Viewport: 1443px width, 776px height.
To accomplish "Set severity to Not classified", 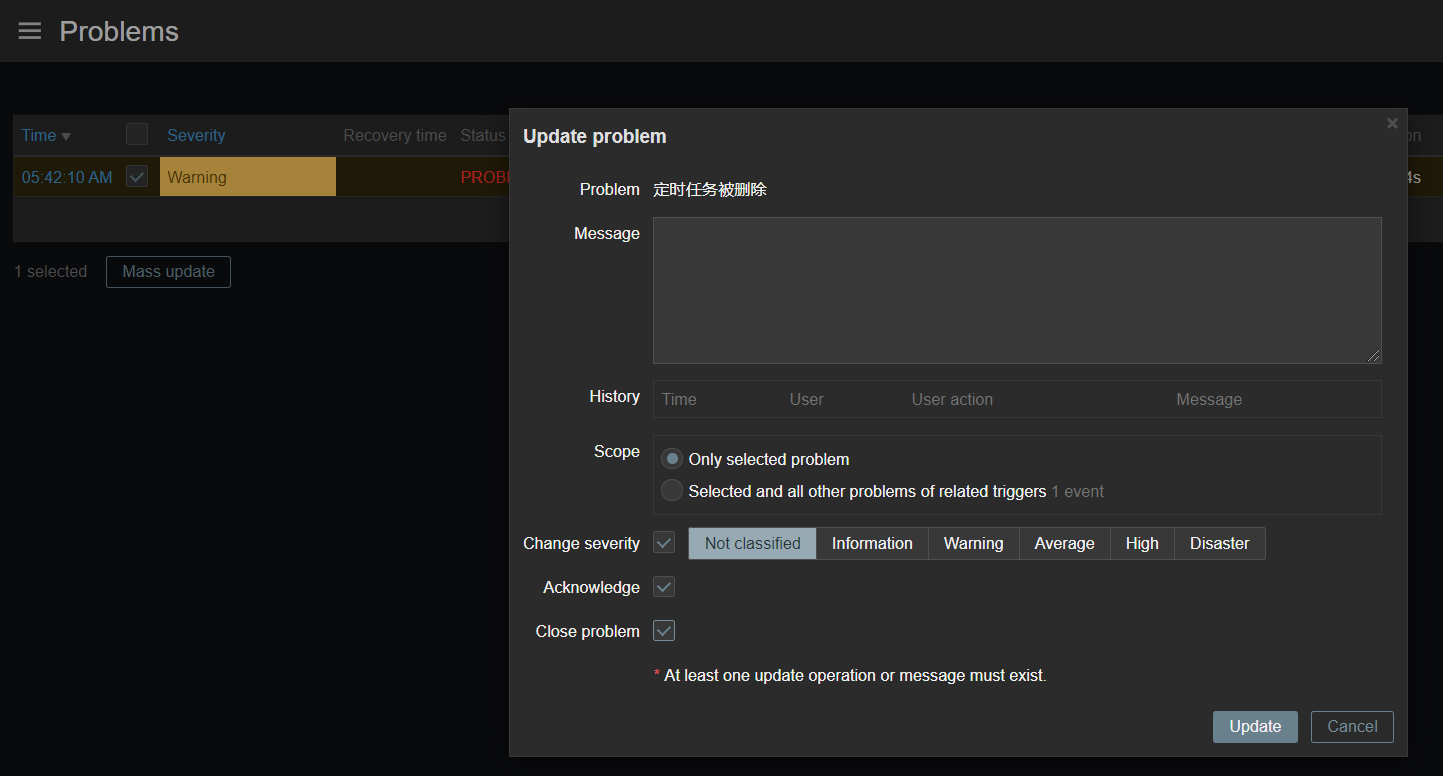I will [x=752, y=544].
